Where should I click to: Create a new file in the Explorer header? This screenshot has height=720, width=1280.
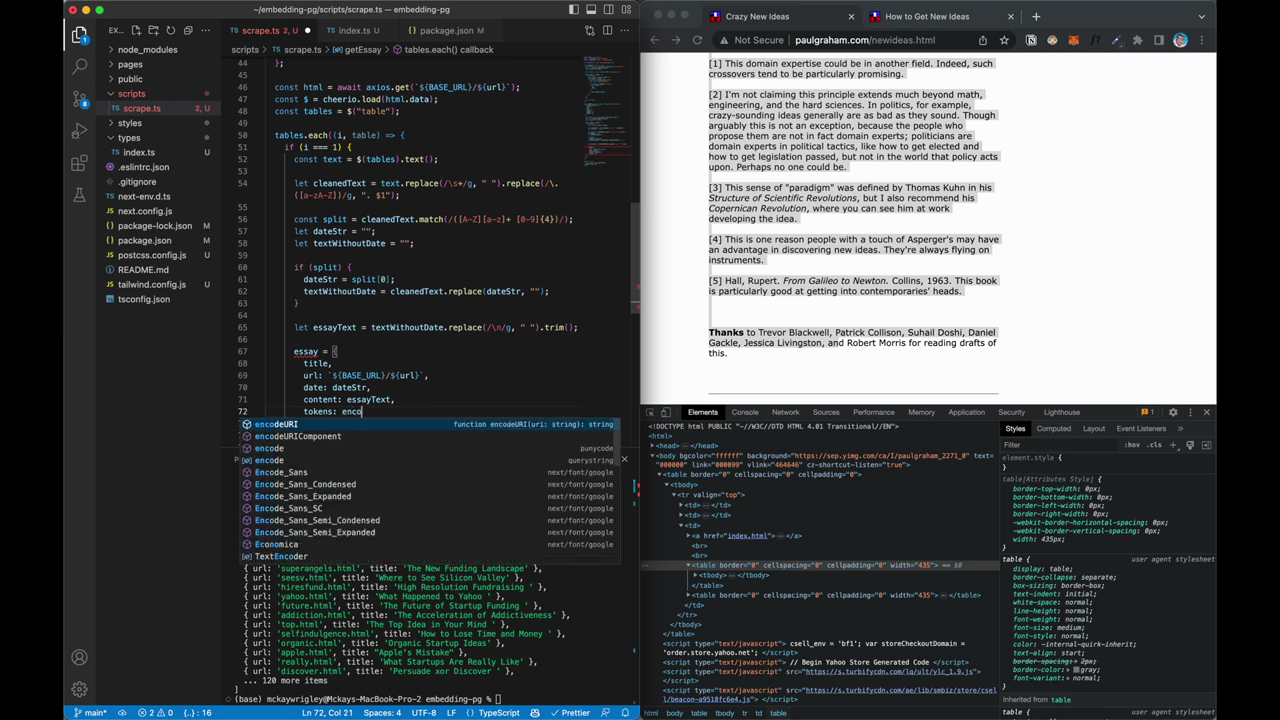click(137, 31)
